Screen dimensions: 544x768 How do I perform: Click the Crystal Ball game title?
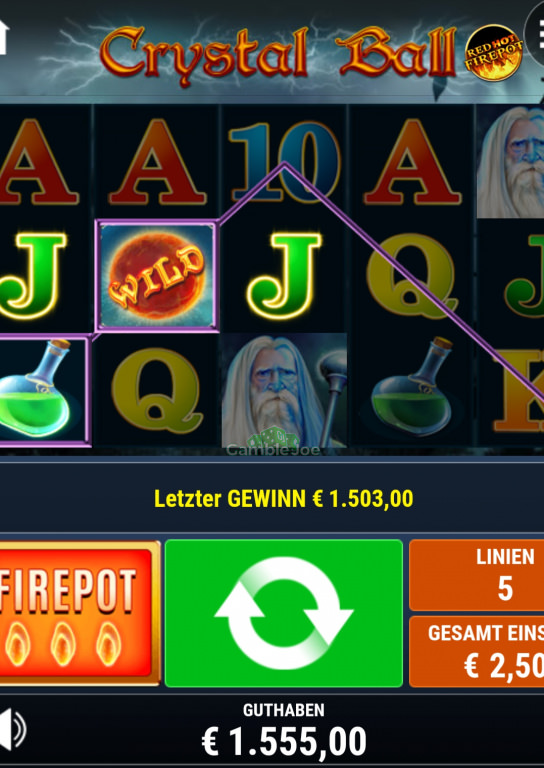click(278, 52)
